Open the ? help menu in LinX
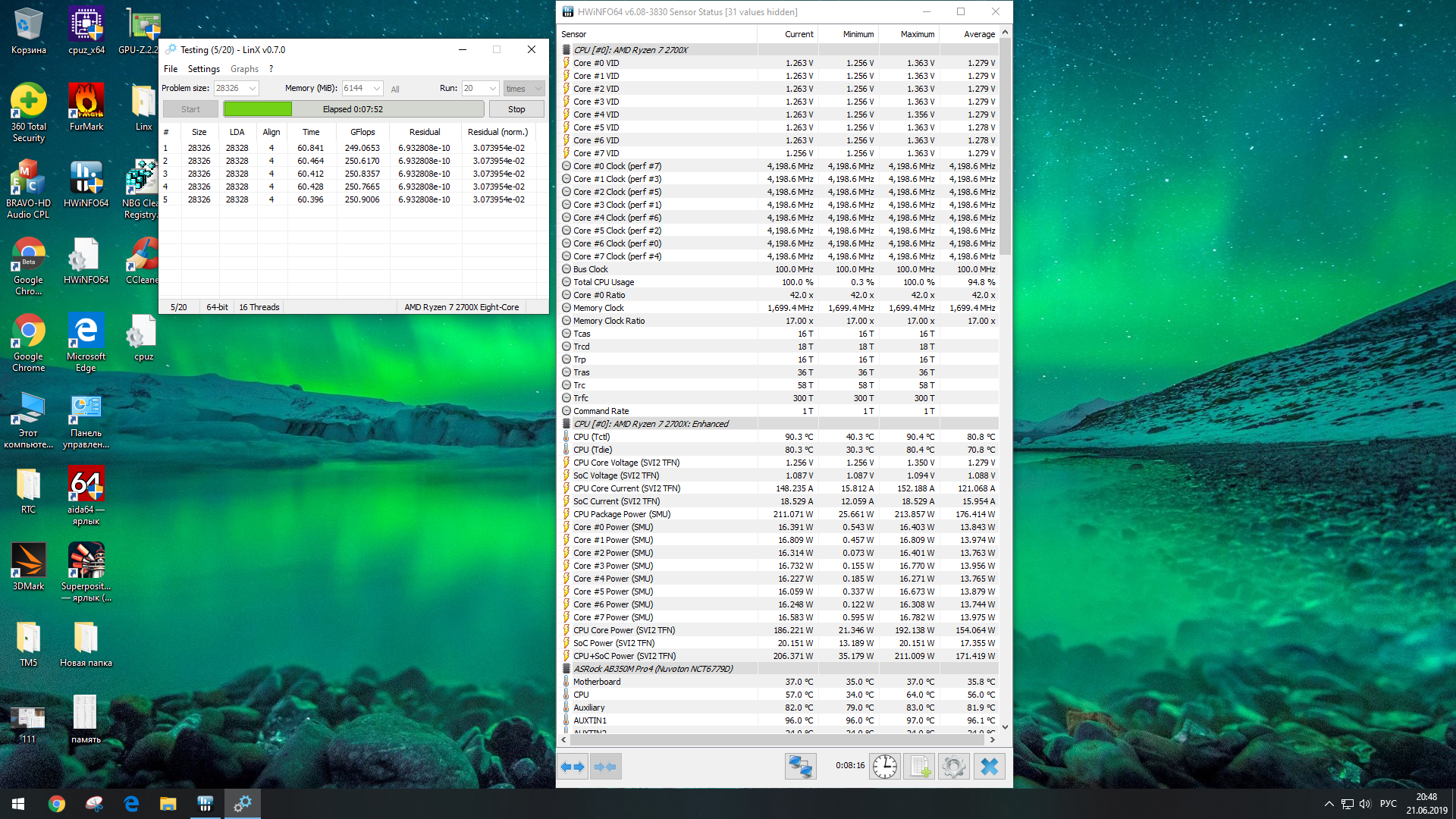The image size is (1456, 819). tap(271, 69)
